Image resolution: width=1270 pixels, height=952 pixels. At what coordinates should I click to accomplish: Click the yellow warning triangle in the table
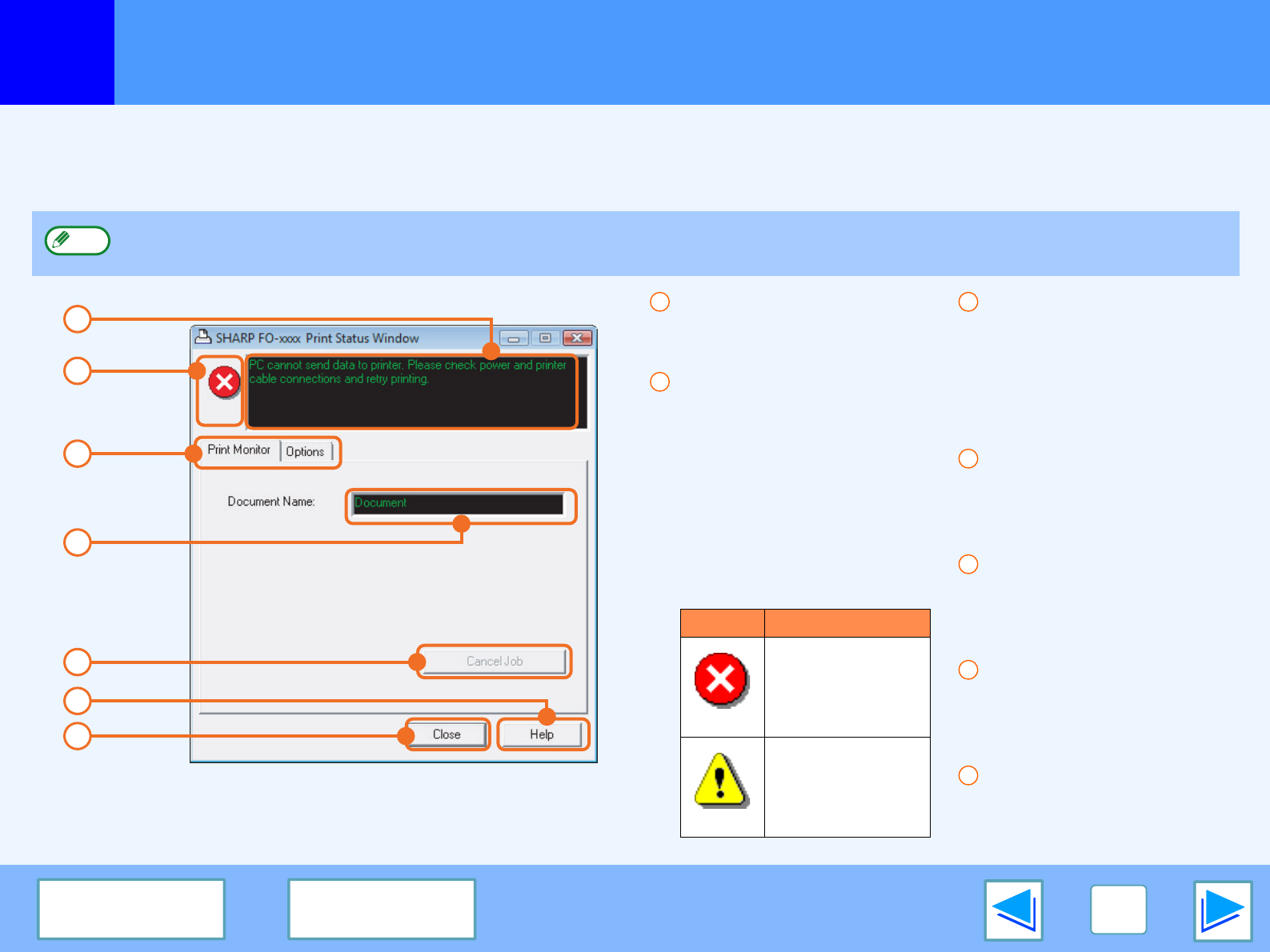click(720, 781)
